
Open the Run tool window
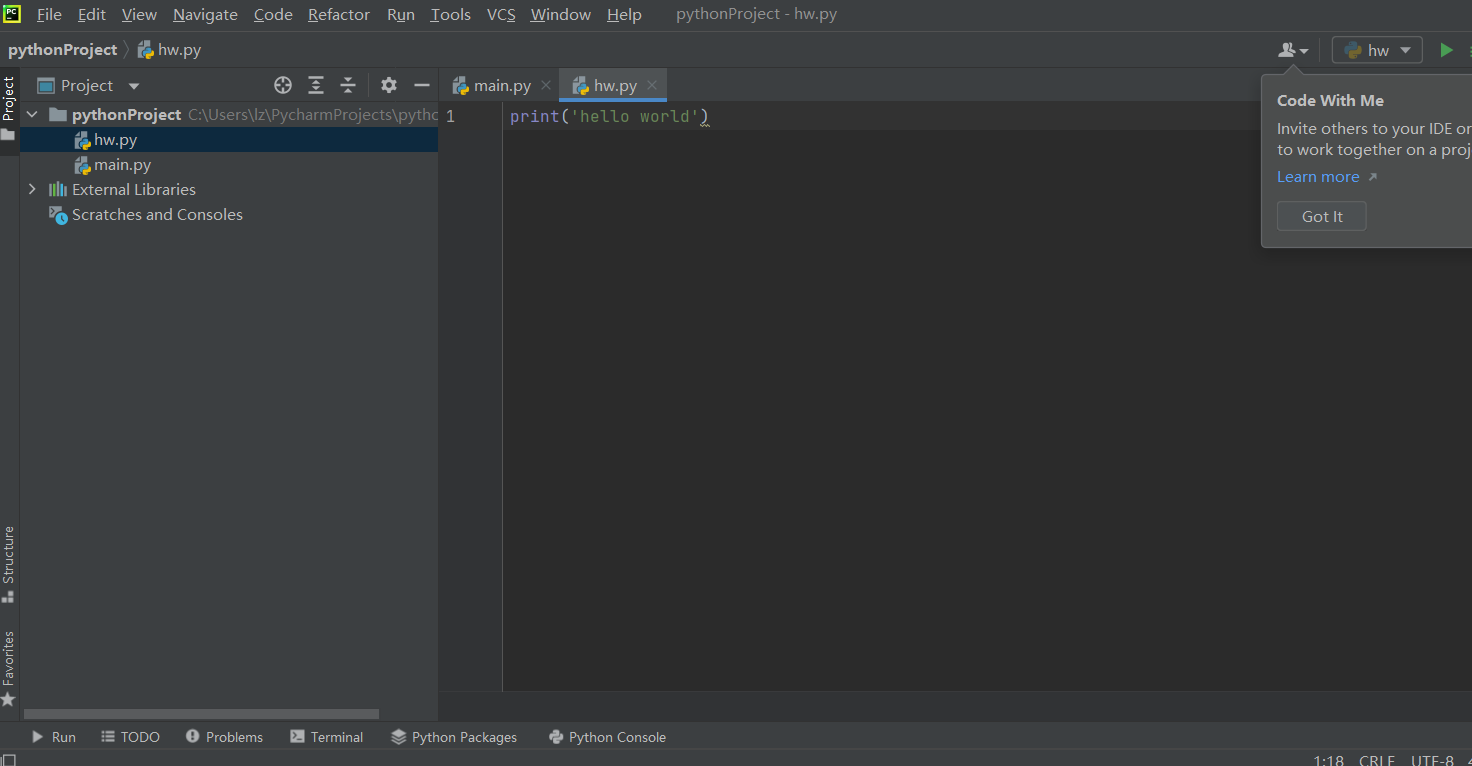[x=53, y=737]
